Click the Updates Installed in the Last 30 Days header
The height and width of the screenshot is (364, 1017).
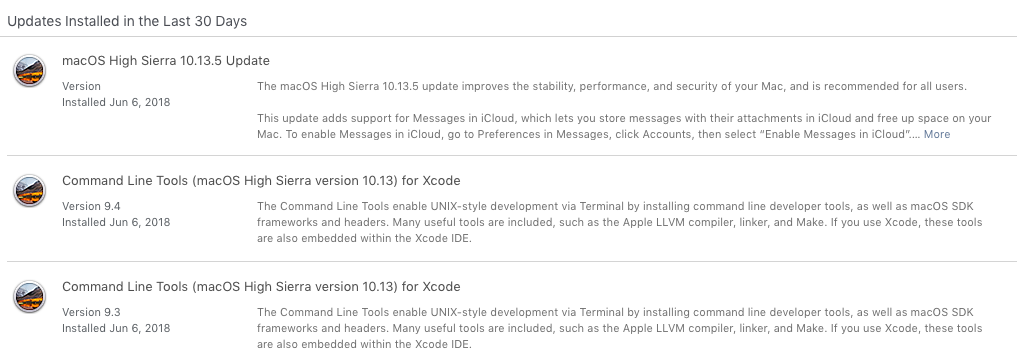[x=127, y=21]
